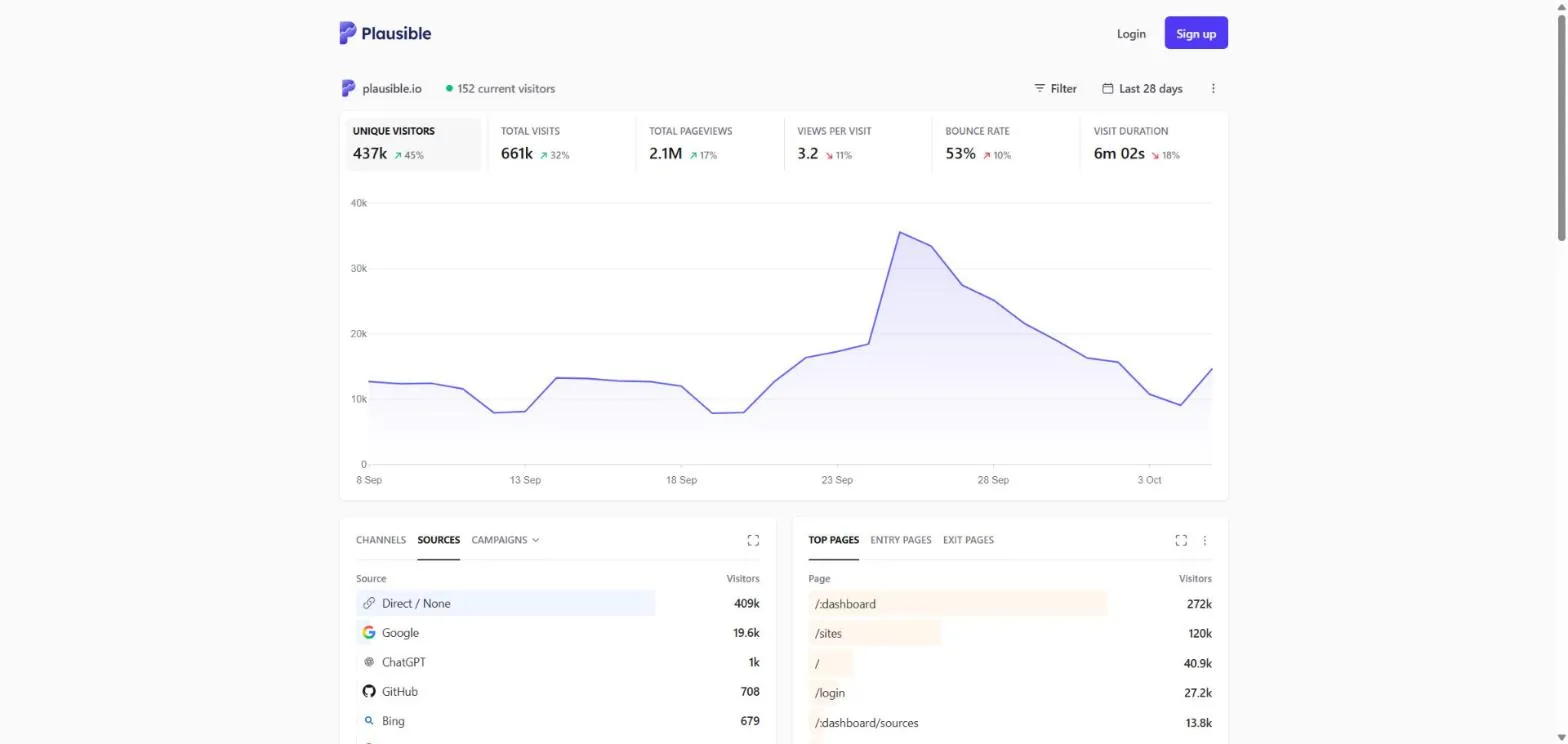Select the Unique Visitors metric
Screen dimensions: 1568x744
click(414, 144)
